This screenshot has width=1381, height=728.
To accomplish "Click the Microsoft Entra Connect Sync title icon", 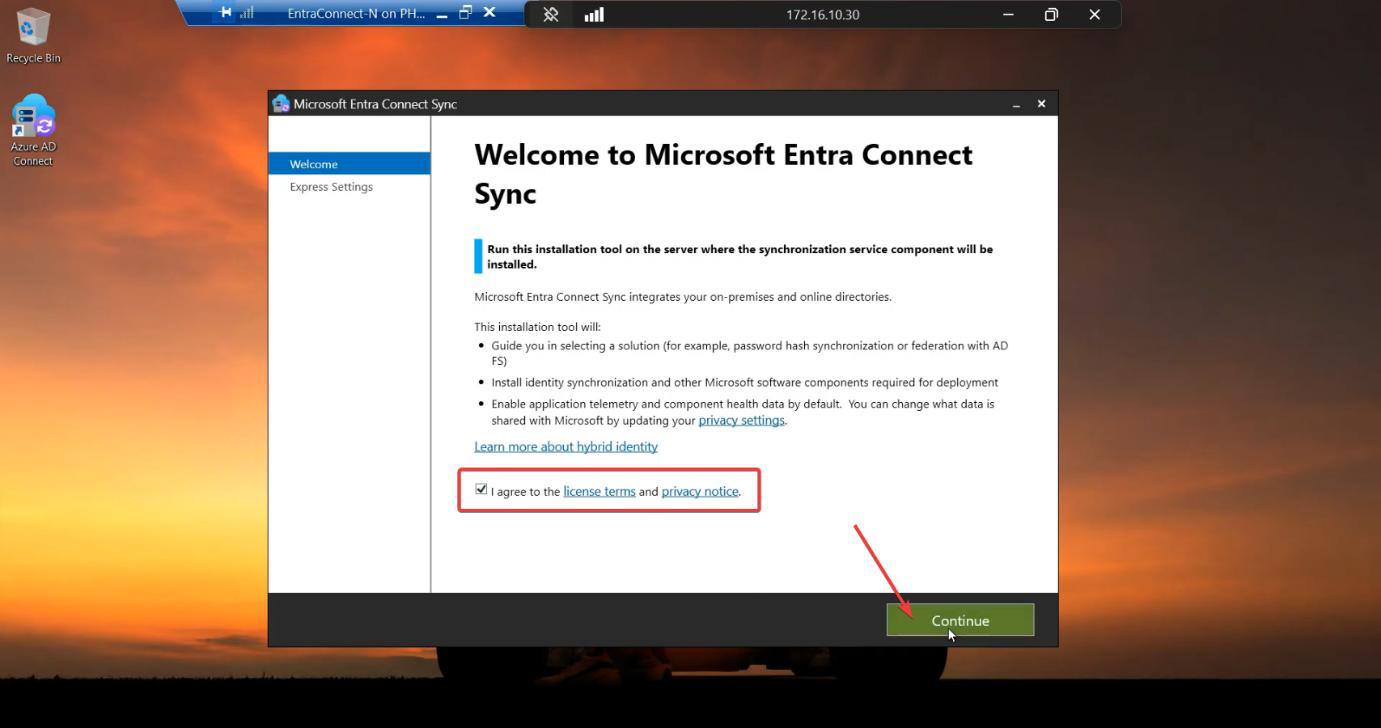I will click(281, 104).
